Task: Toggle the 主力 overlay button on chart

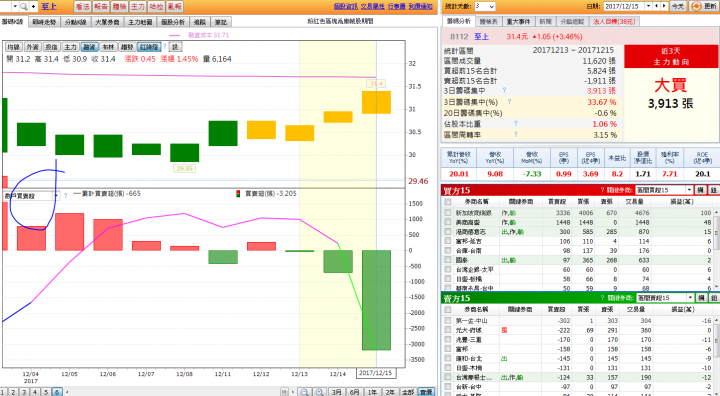Action: click(70, 47)
